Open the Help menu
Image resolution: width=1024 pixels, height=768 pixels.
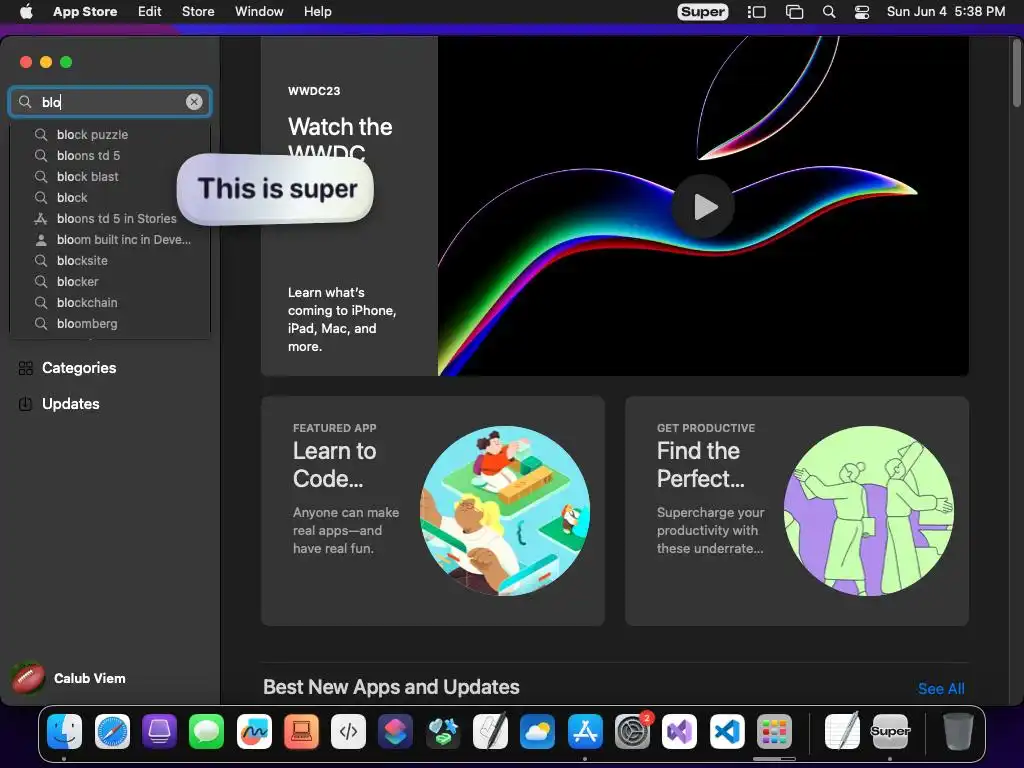tap(317, 12)
